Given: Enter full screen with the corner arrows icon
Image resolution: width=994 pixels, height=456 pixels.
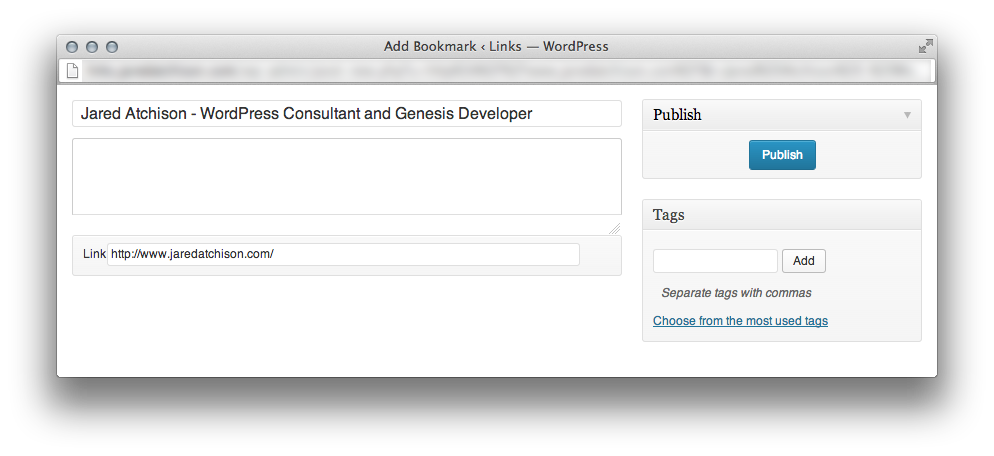Looking at the screenshot, I should point(925,46).
